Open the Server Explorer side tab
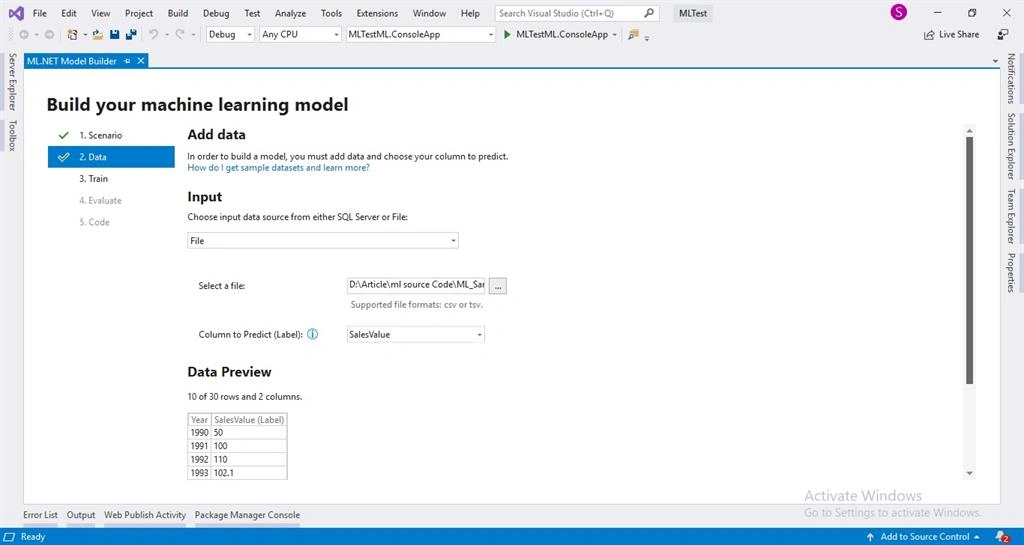The image size is (1024, 545). click(12, 82)
